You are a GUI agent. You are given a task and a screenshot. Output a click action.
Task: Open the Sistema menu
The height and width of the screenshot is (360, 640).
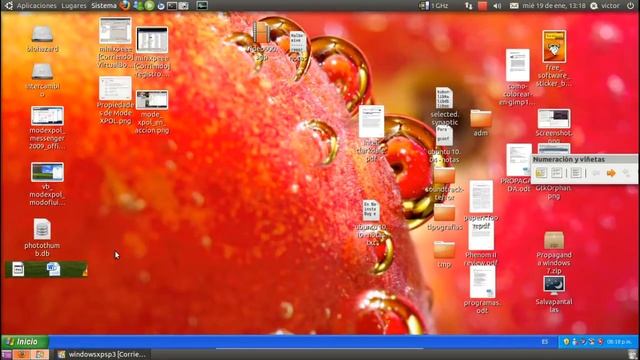click(x=104, y=6)
